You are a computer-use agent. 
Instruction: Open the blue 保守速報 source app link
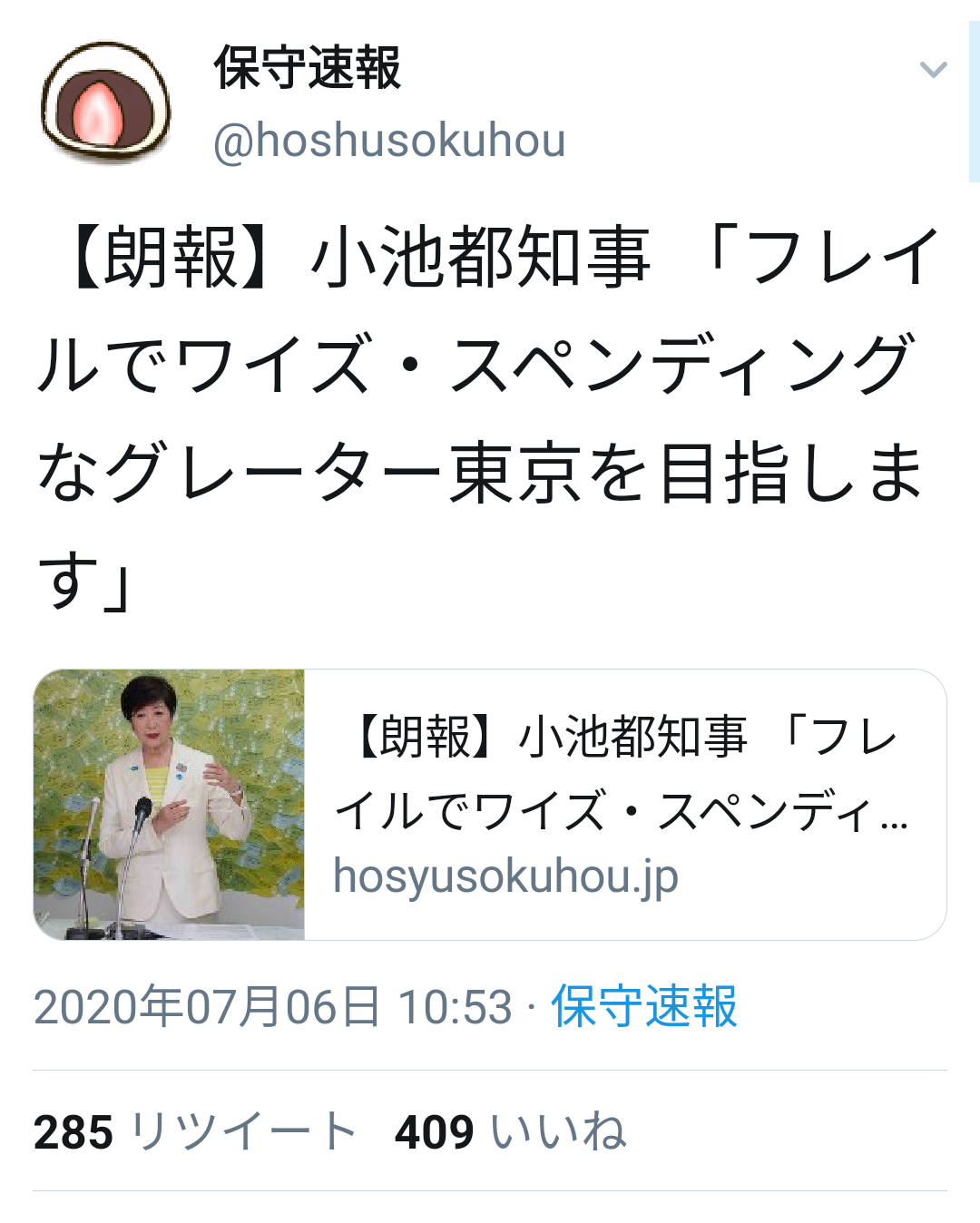[x=644, y=1007]
